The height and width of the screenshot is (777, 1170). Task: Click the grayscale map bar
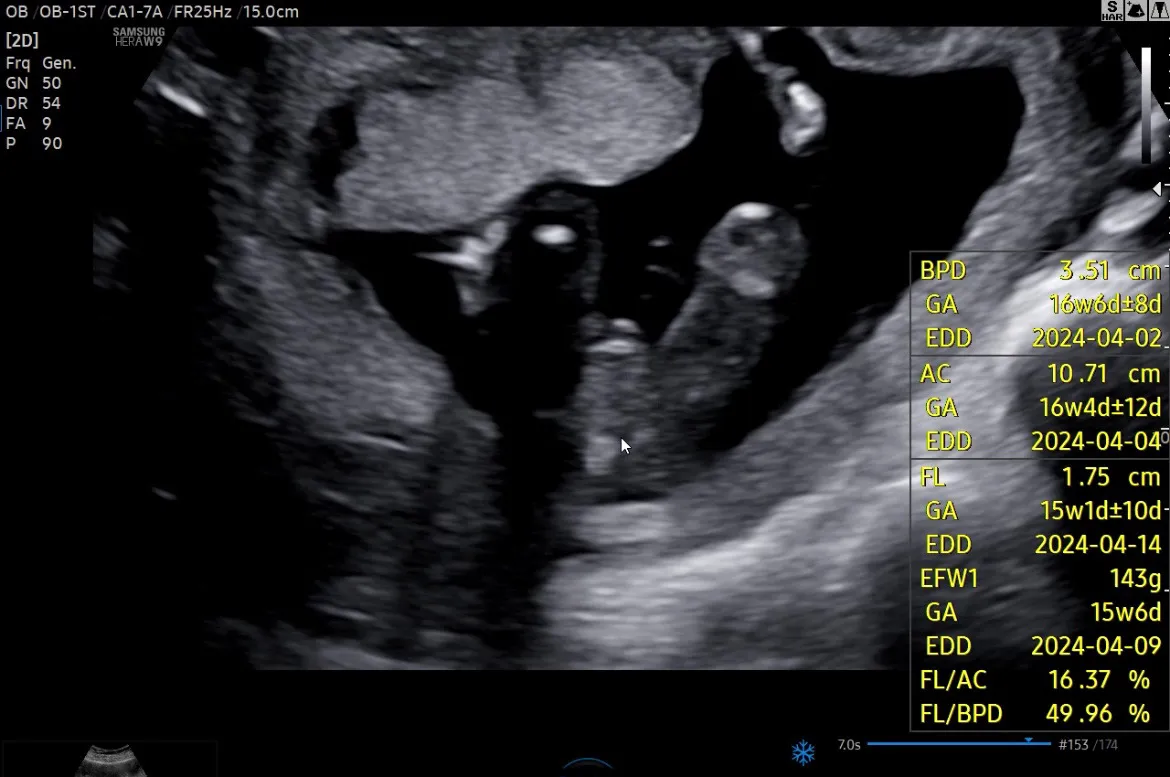click(x=1146, y=105)
